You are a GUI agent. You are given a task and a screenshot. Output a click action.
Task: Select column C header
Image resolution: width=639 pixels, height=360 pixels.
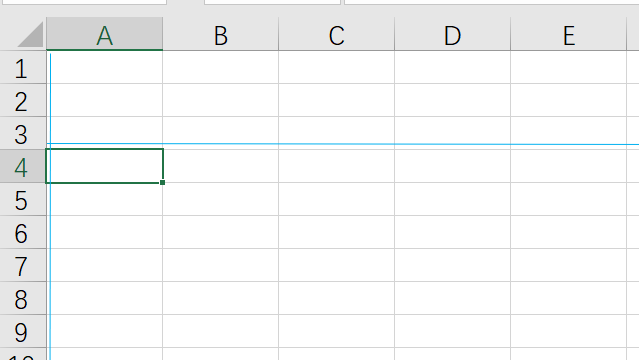337,34
